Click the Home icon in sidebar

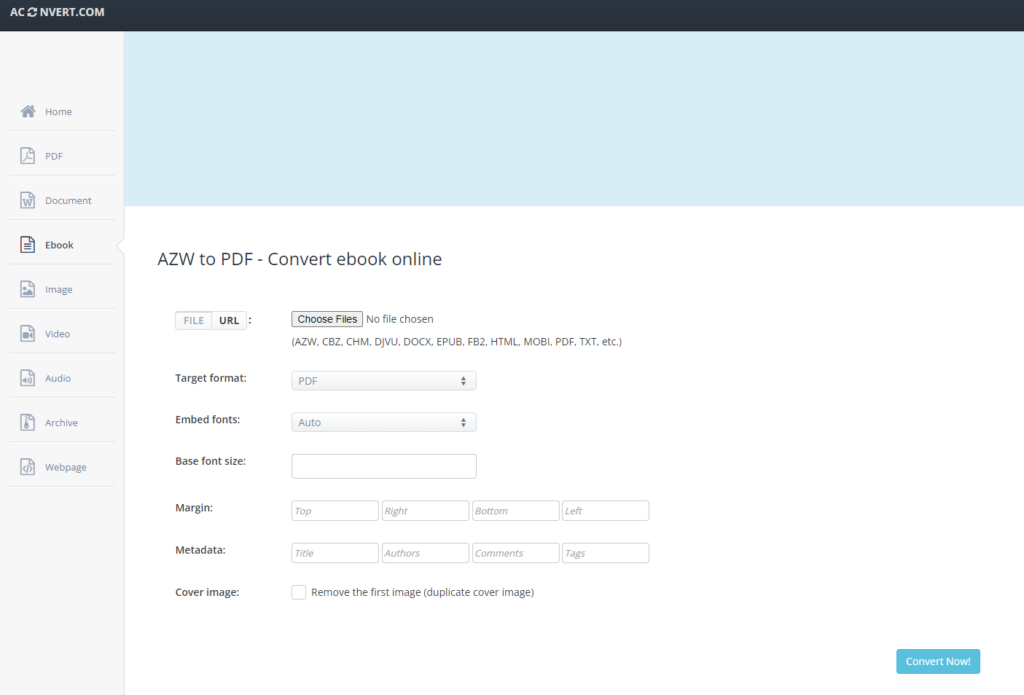[x=28, y=111]
